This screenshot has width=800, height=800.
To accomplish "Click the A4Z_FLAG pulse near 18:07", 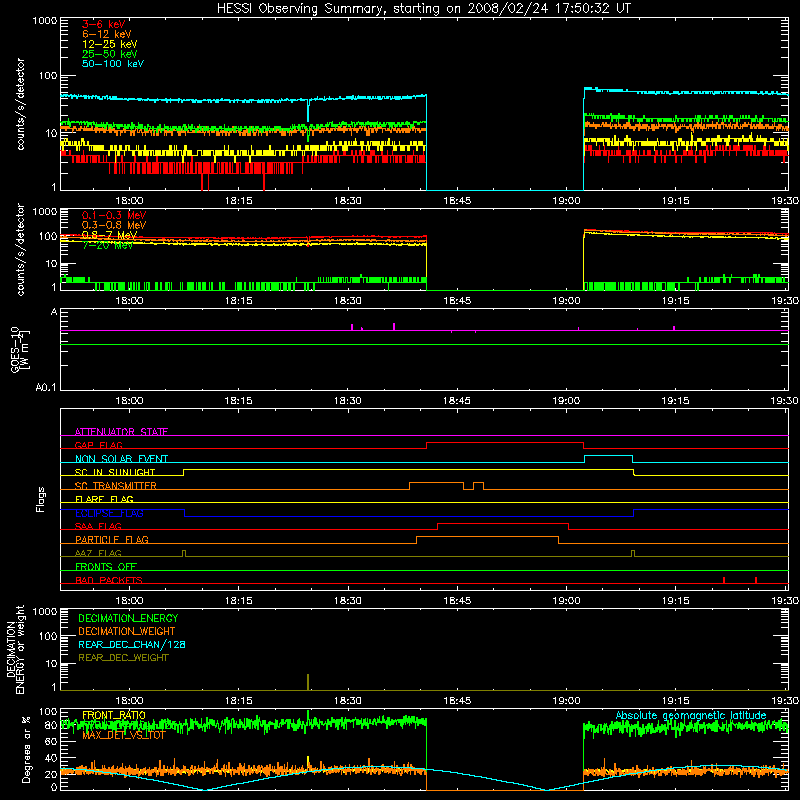I will pyautogui.click(x=184, y=554).
